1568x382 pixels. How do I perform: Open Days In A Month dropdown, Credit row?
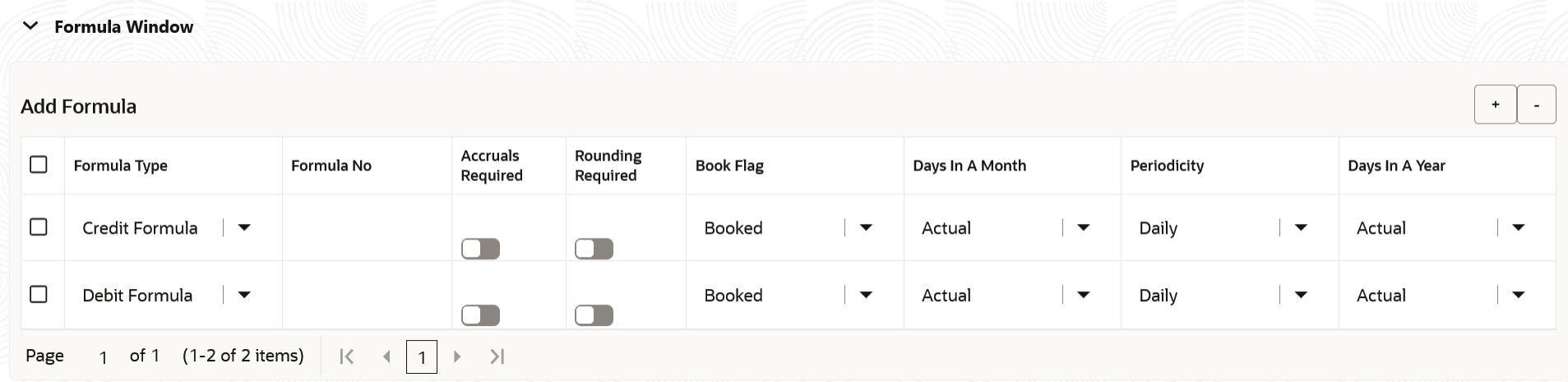tap(1084, 228)
